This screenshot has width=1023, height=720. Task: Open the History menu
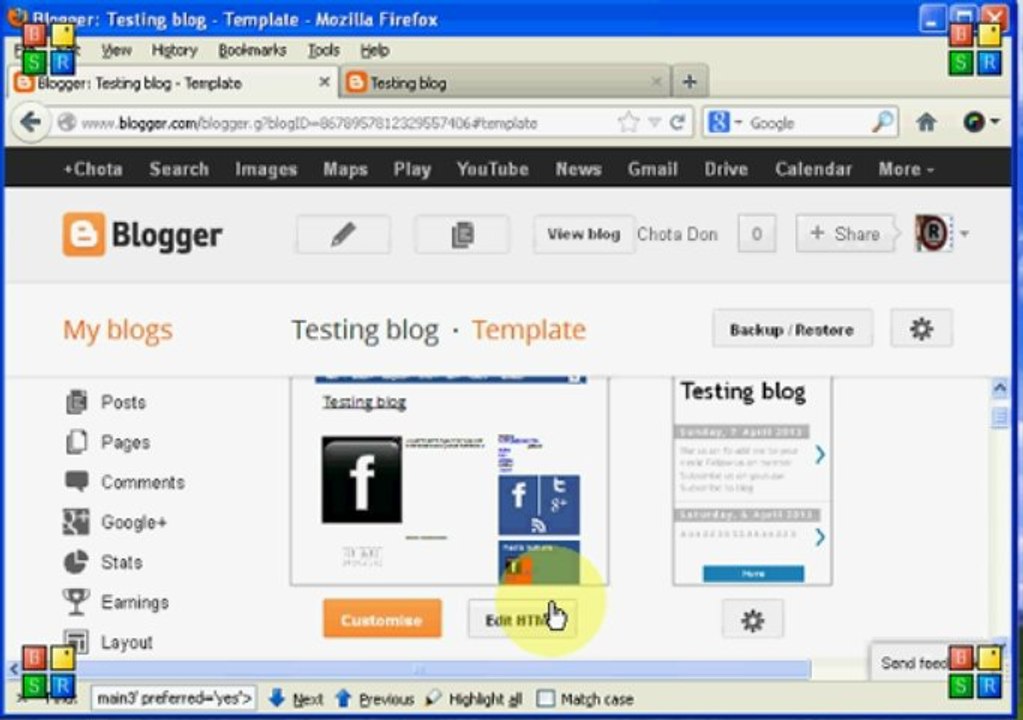[x=174, y=50]
